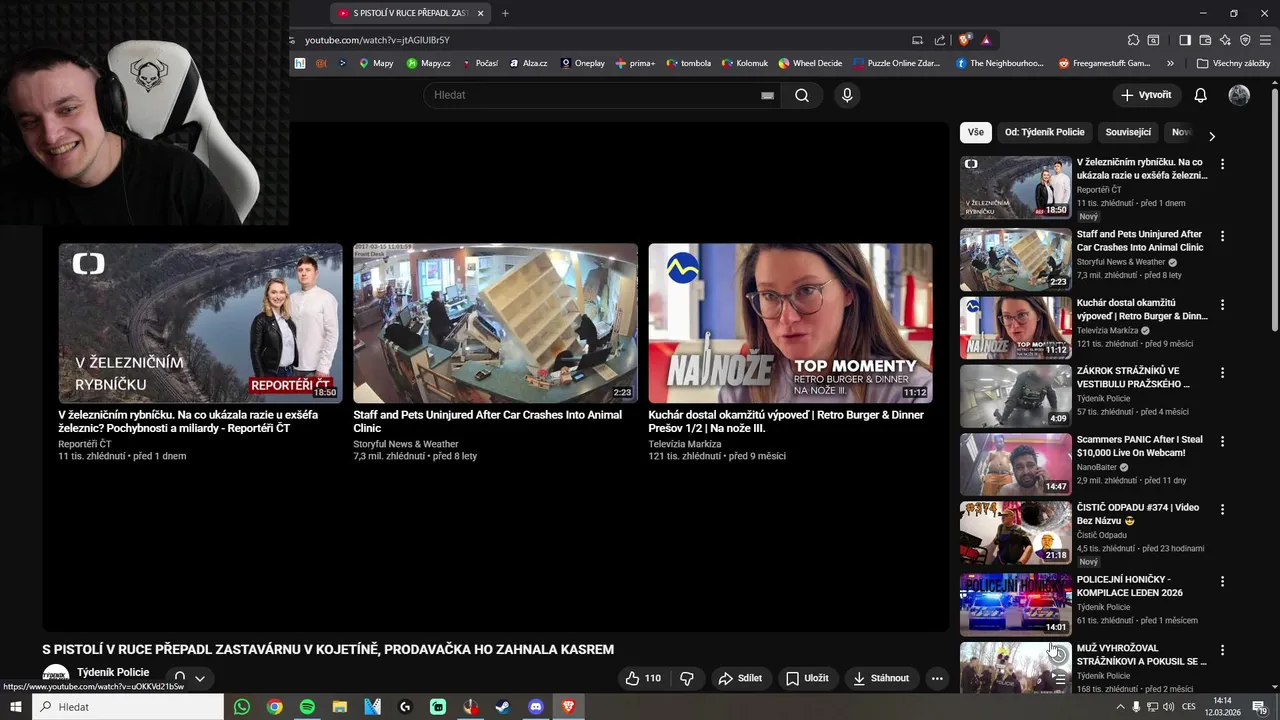Click the Sdílet share button
Image resolution: width=1280 pixels, height=720 pixels.
pos(740,678)
